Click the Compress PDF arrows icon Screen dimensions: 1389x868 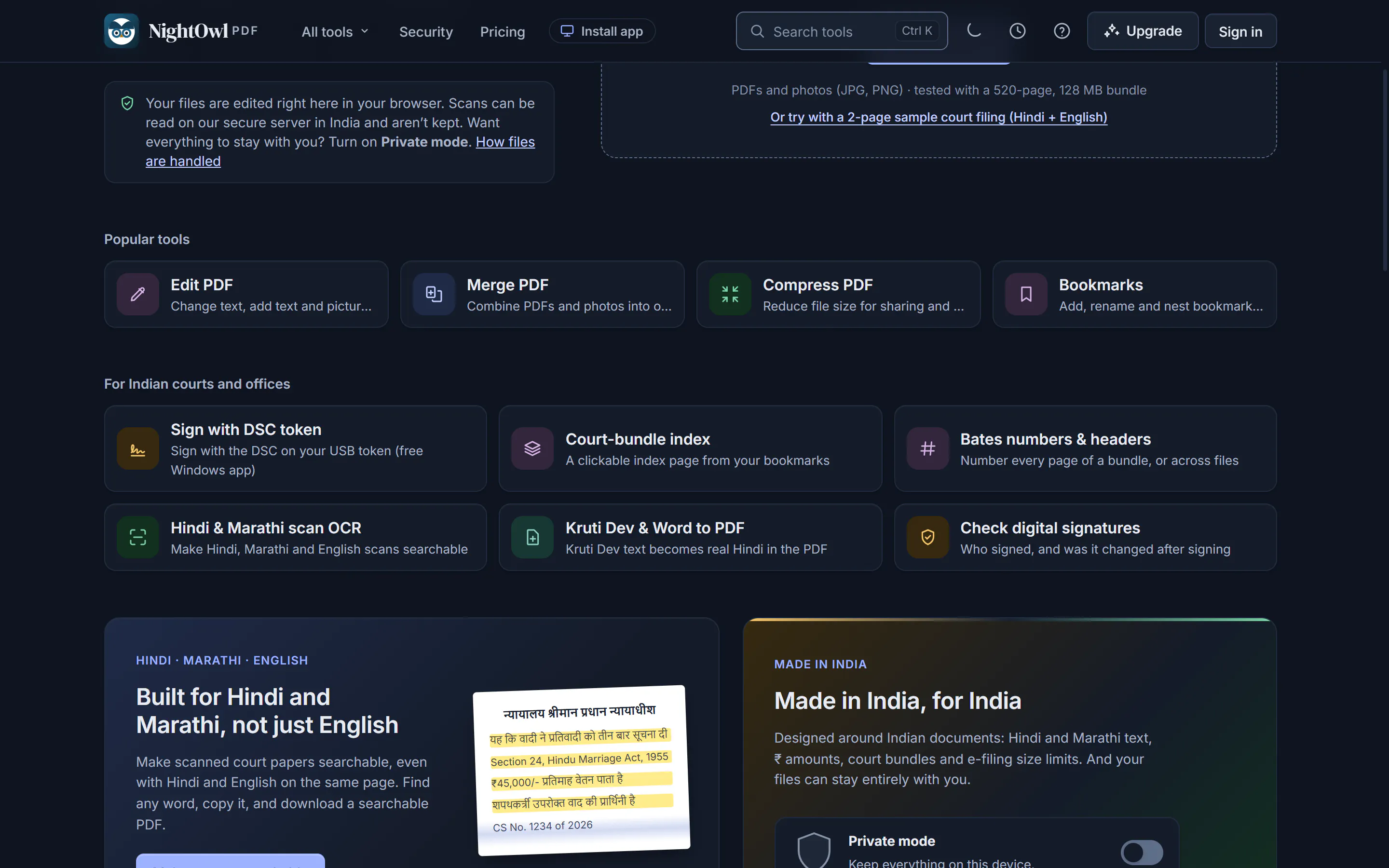730,294
